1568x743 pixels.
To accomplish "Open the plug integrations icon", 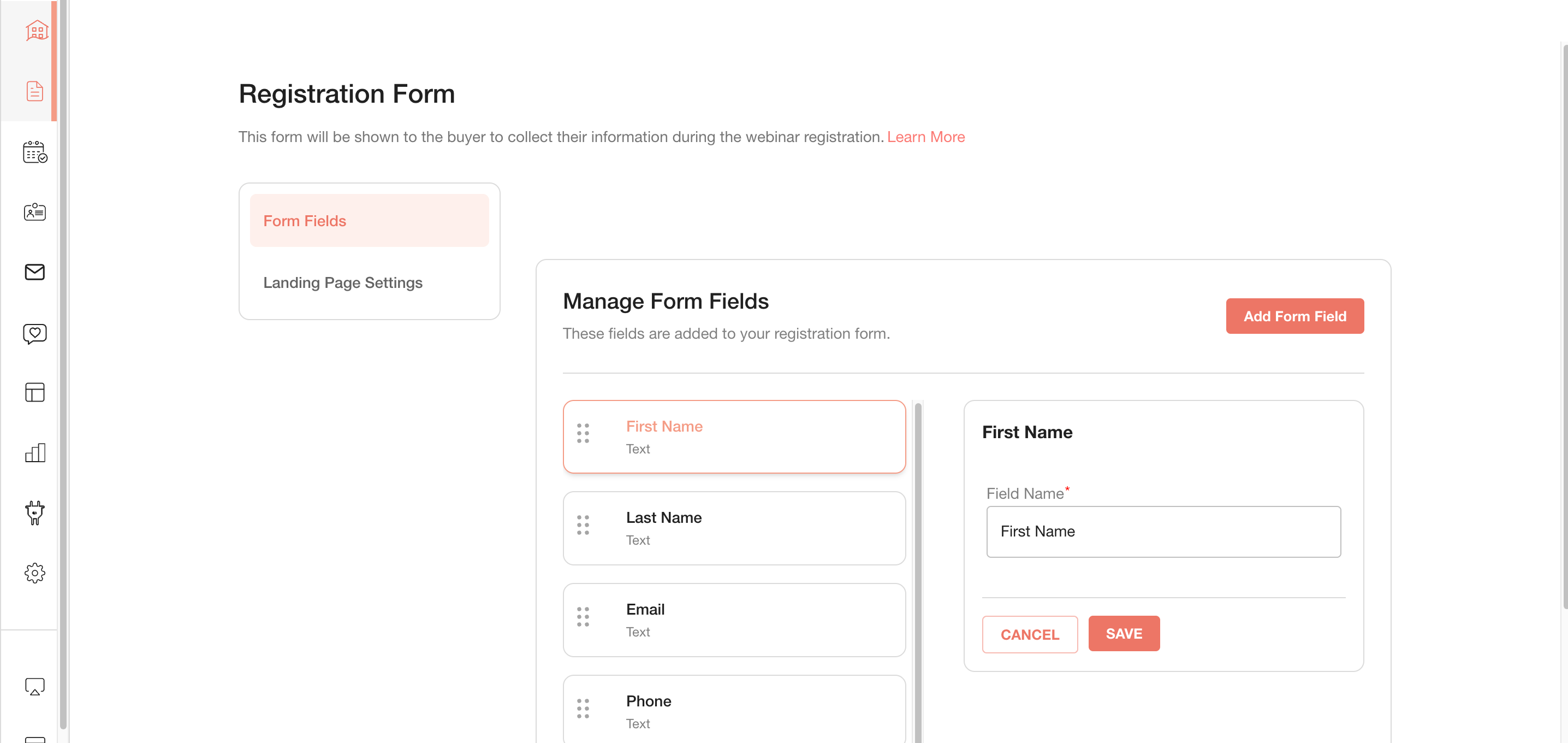I will tap(35, 513).
